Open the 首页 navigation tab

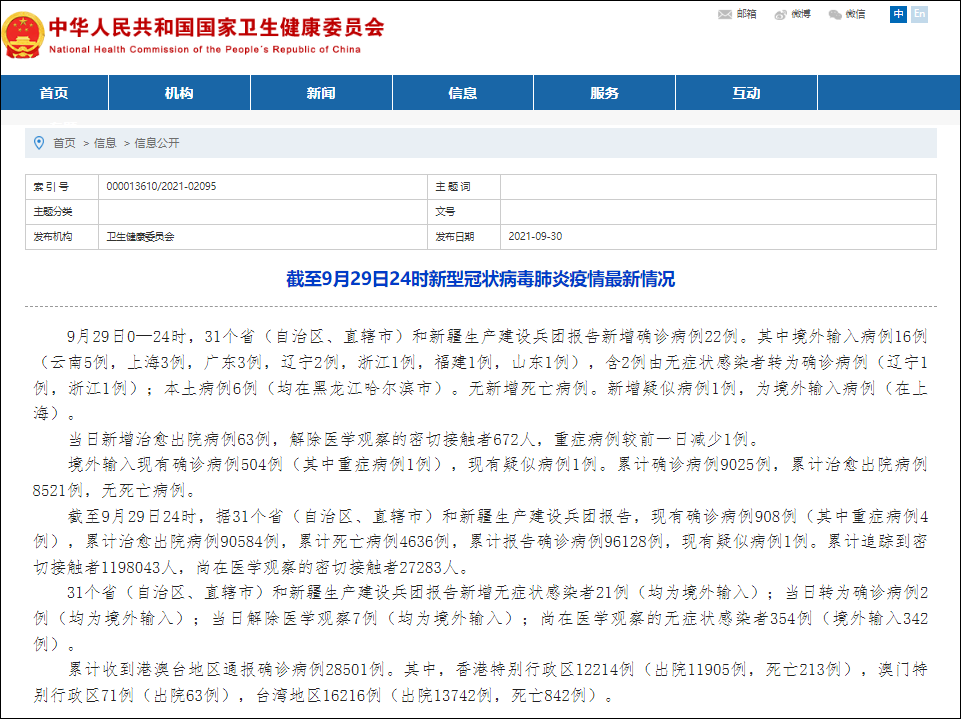pyautogui.click(x=55, y=93)
